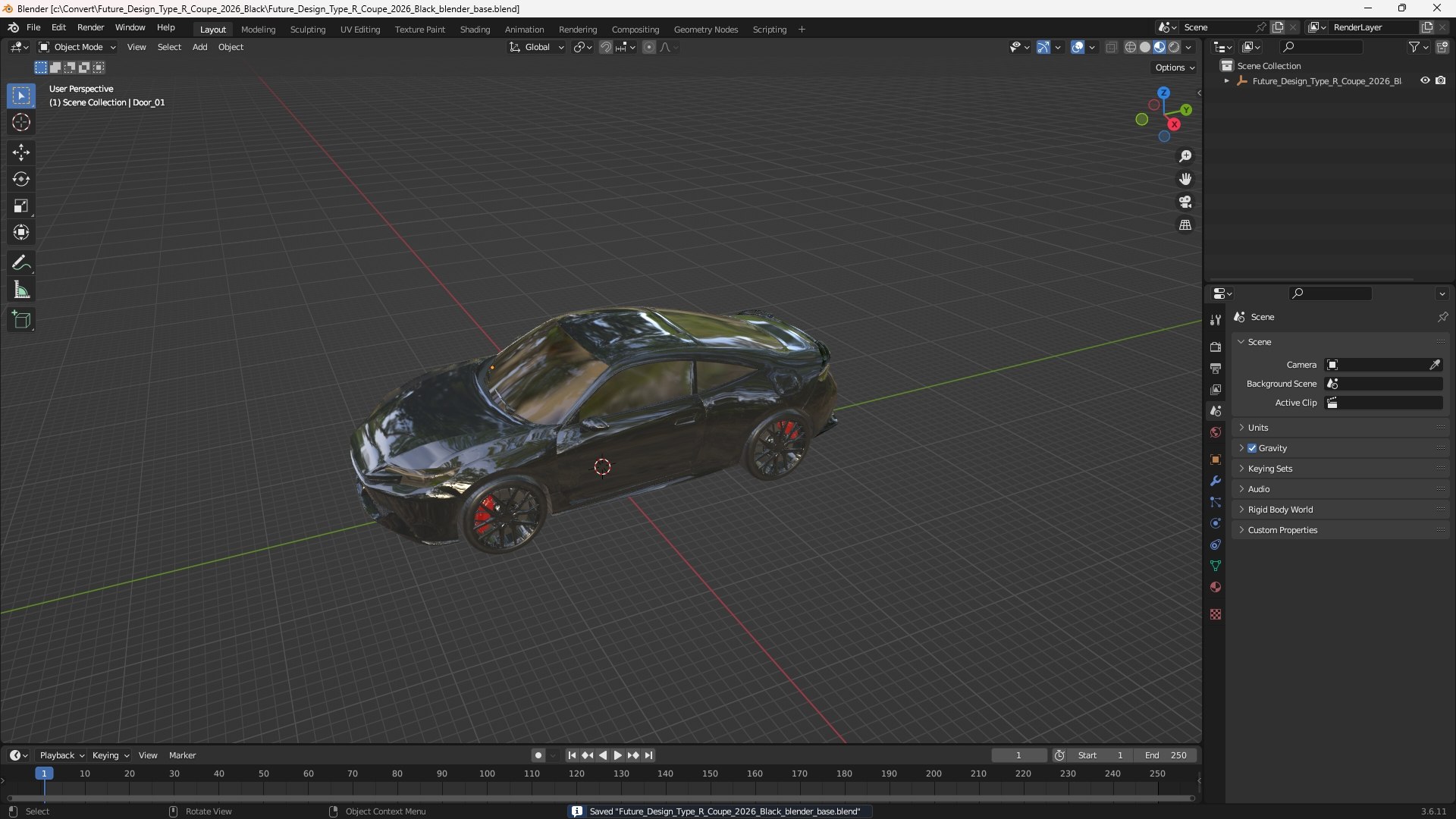Open the View Layer properties tab
This screenshot has height=819, width=1456.
1216,389
